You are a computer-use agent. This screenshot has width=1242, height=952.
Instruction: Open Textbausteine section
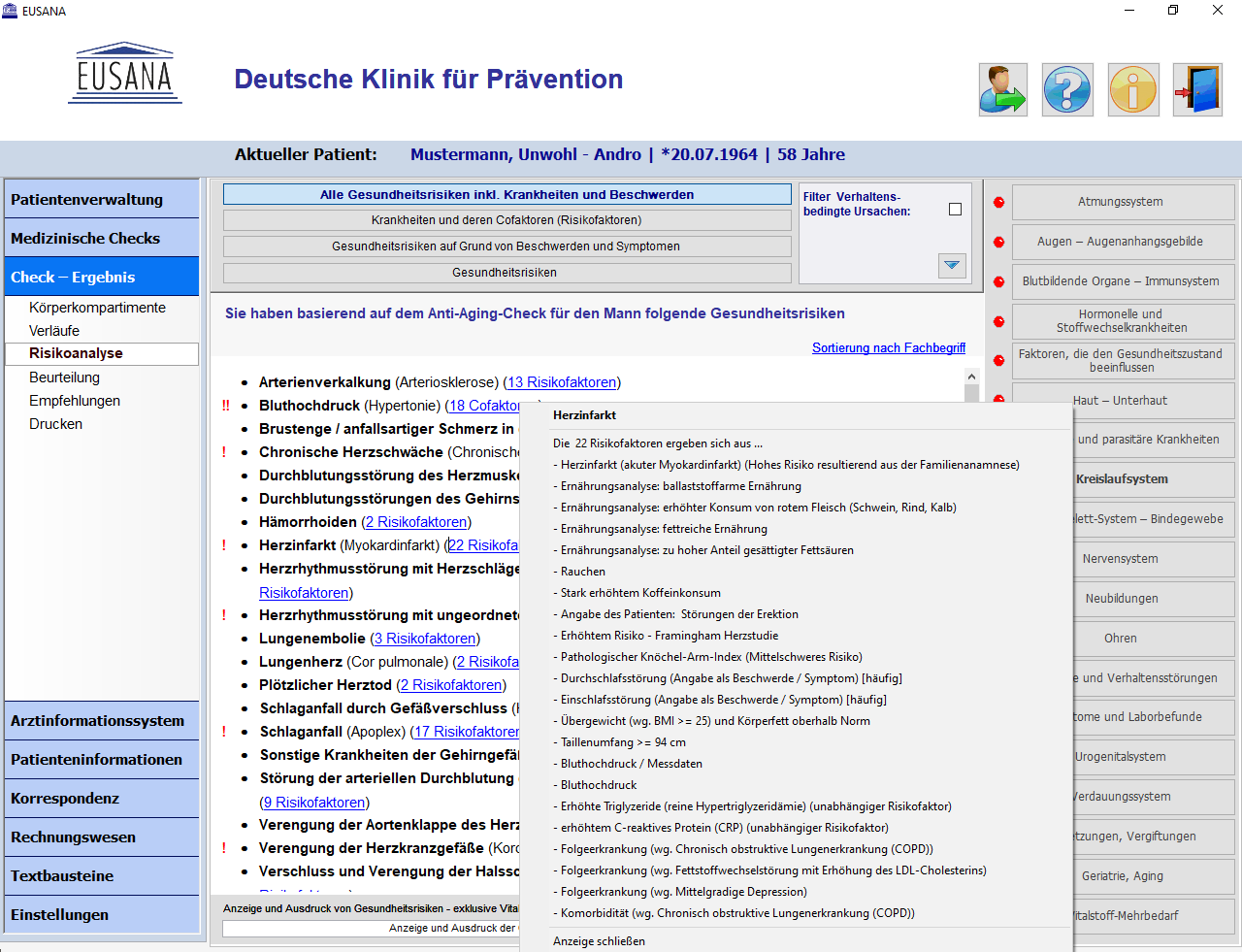[102, 875]
